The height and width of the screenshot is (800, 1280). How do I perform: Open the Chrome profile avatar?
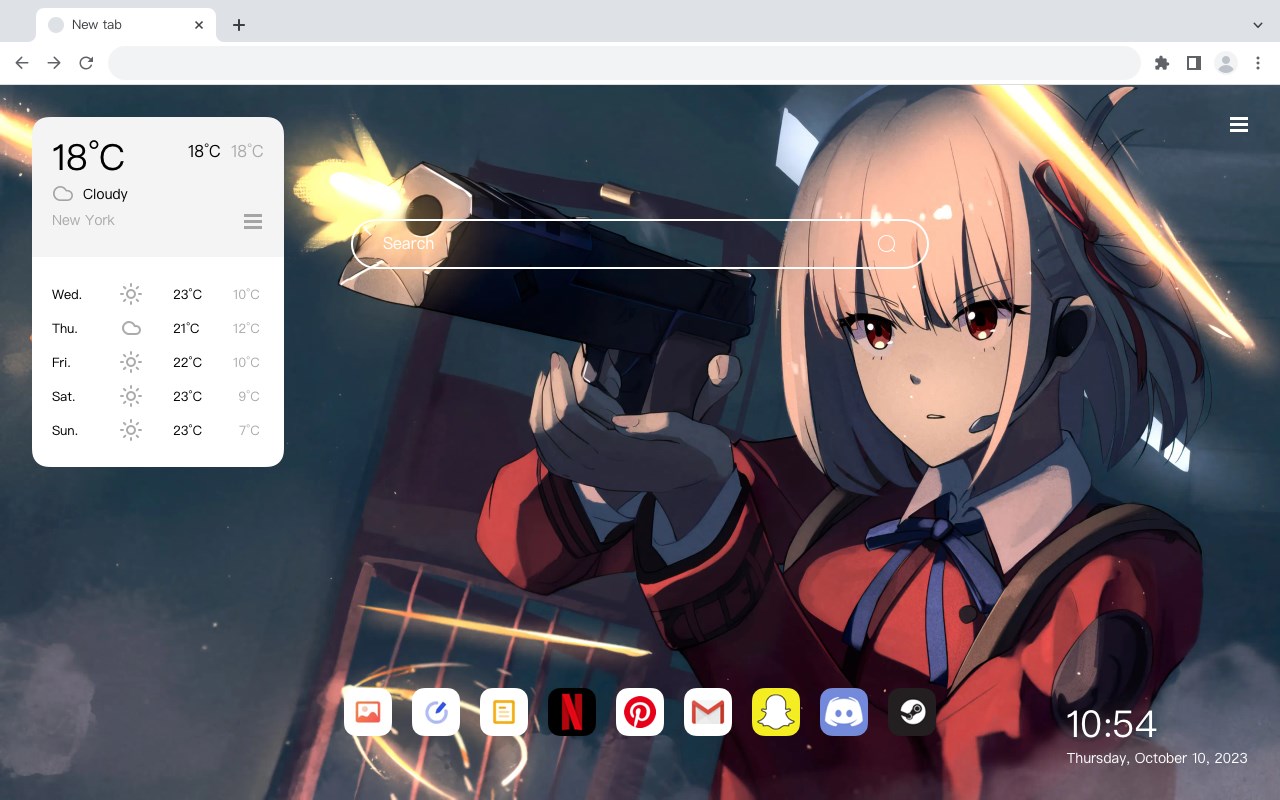tap(1226, 63)
